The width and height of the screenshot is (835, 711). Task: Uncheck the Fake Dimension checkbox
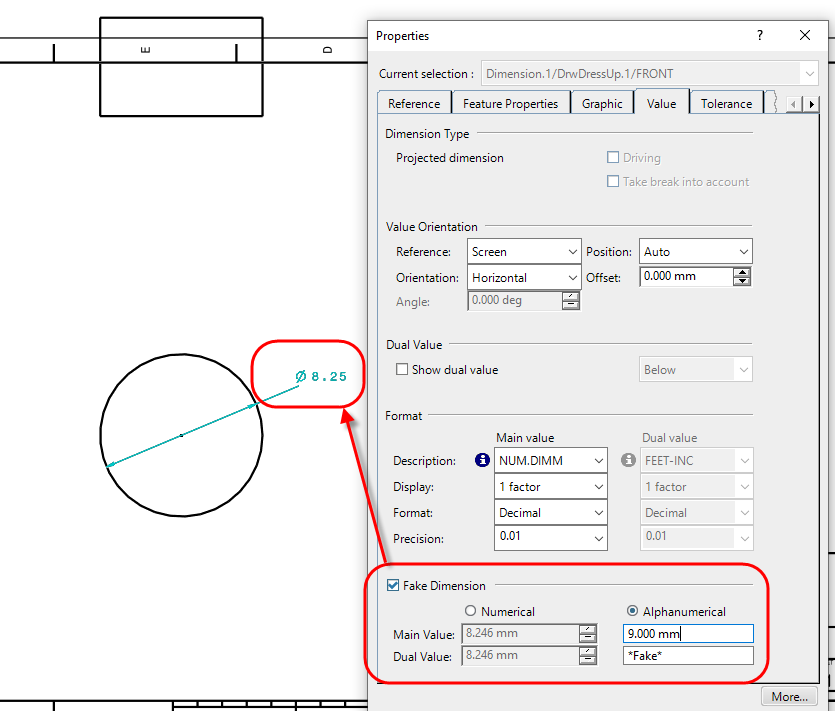(x=393, y=586)
